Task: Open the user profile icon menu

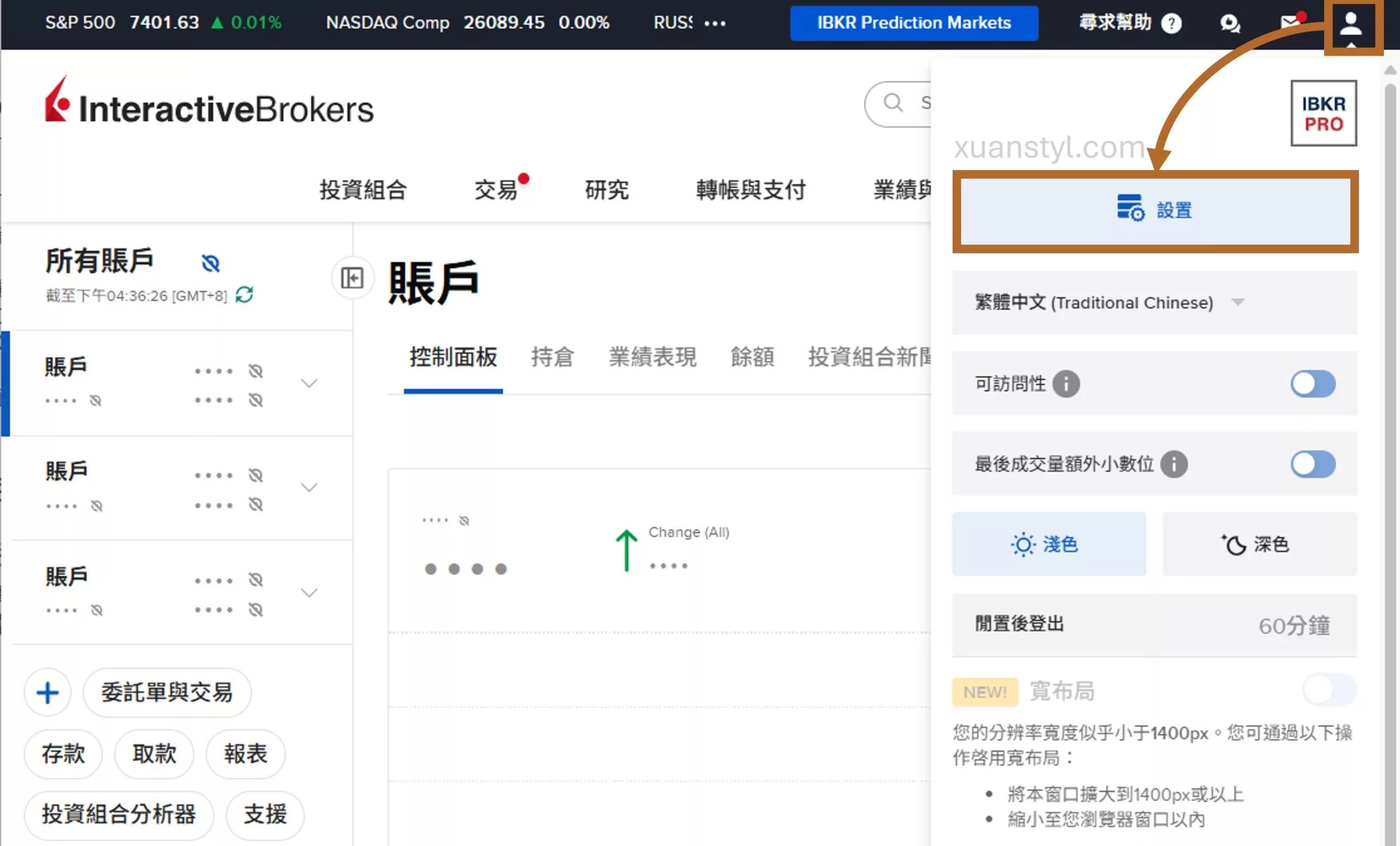Action: [1350, 24]
